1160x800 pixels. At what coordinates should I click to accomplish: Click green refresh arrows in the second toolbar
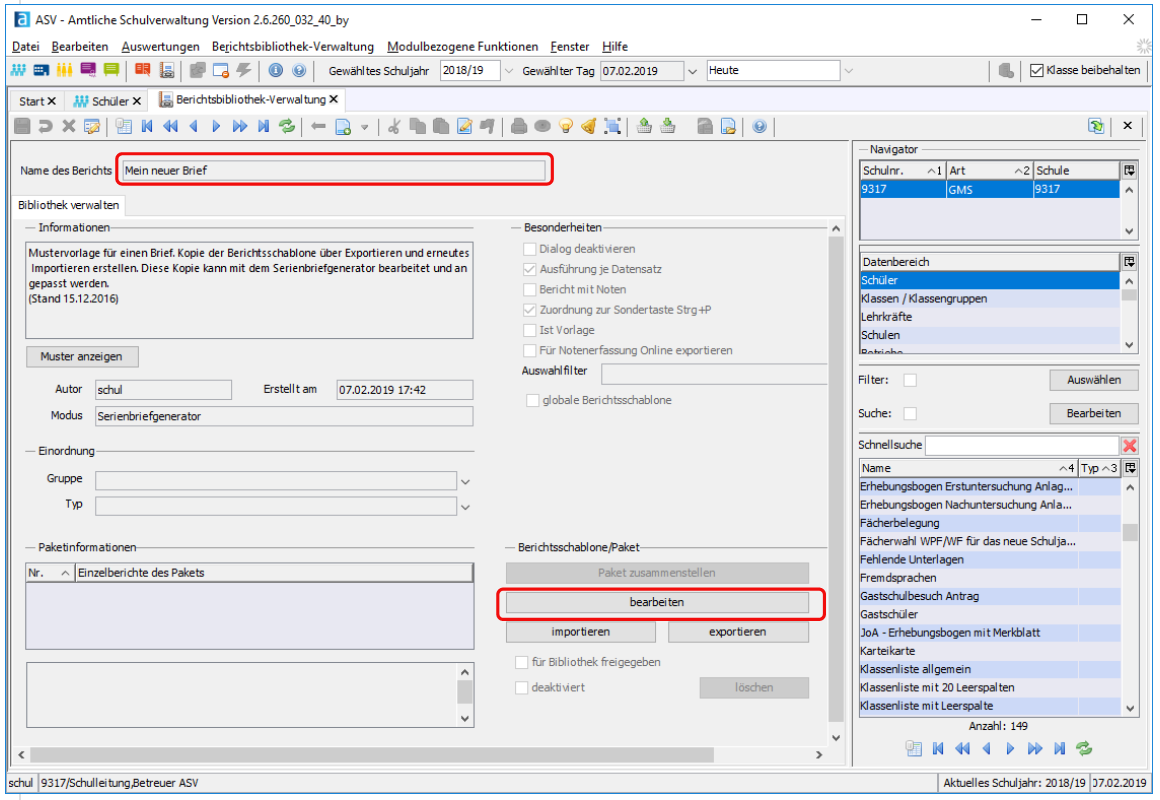(287, 127)
